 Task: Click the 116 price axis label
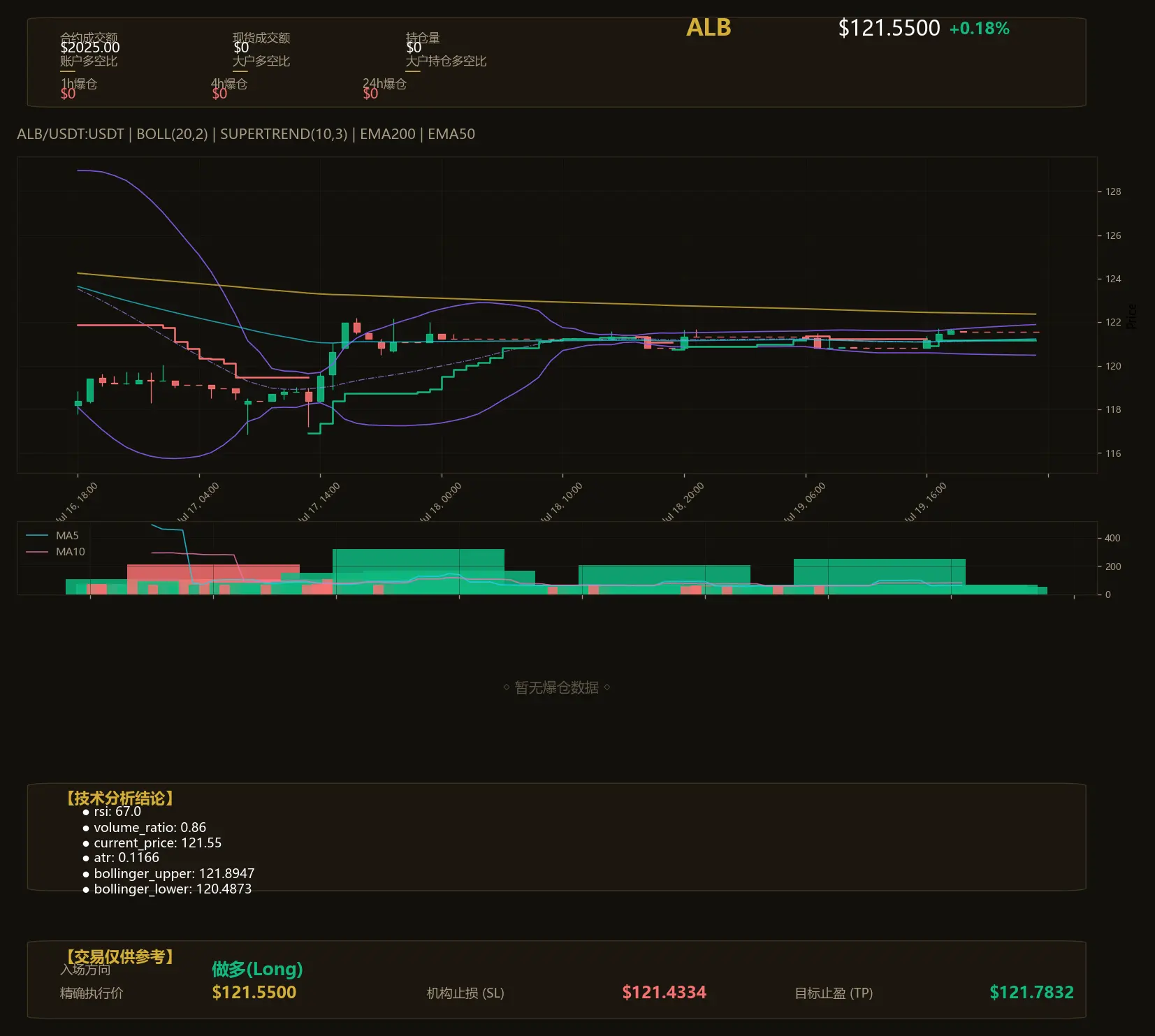click(1113, 453)
